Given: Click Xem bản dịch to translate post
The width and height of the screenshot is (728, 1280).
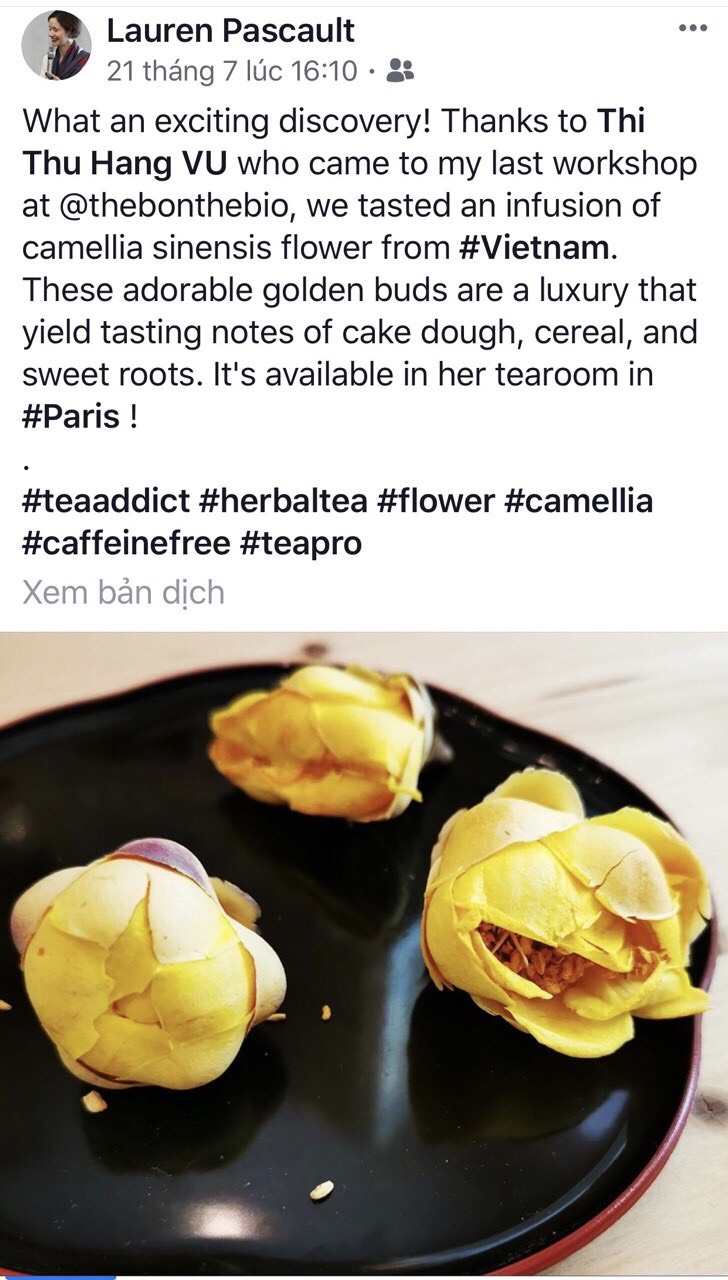Looking at the screenshot, I should 123,592.
